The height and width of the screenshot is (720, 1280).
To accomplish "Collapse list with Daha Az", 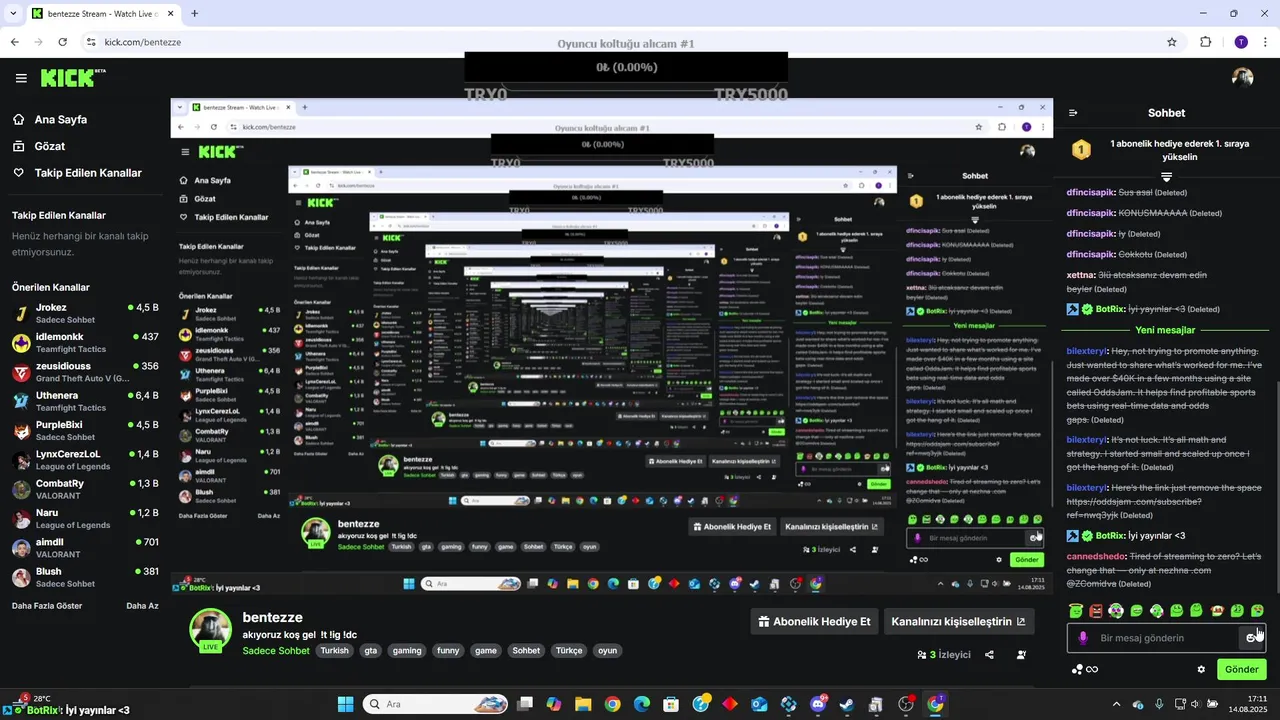I will click(x=142, y=606).
